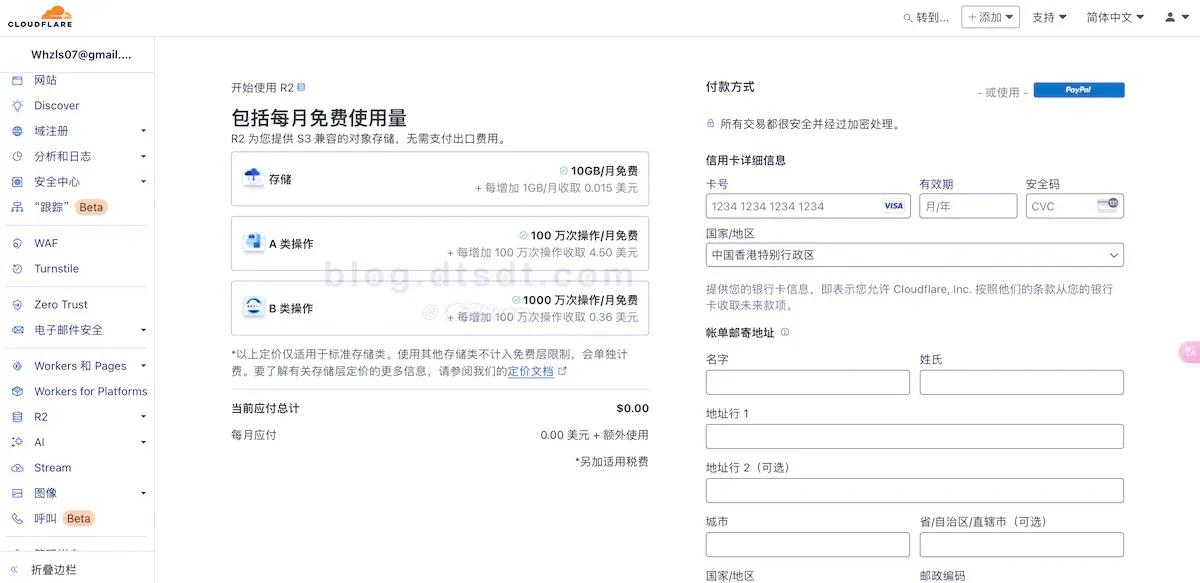Open Turnstile from its sidebar icon
Screen dimensions: 1200x583
pos(17,269)
